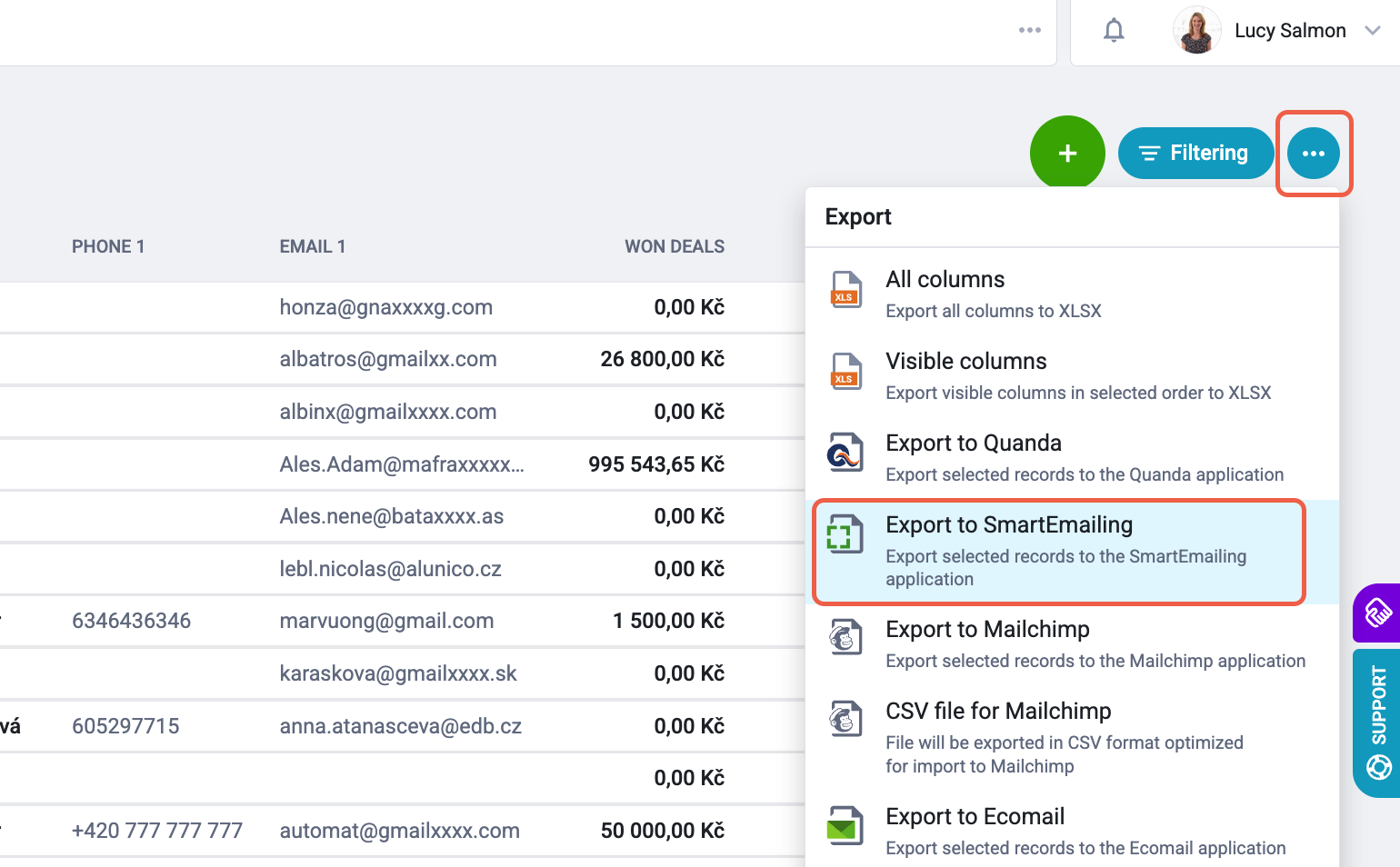Click the purple handshake side icon

1378,613
